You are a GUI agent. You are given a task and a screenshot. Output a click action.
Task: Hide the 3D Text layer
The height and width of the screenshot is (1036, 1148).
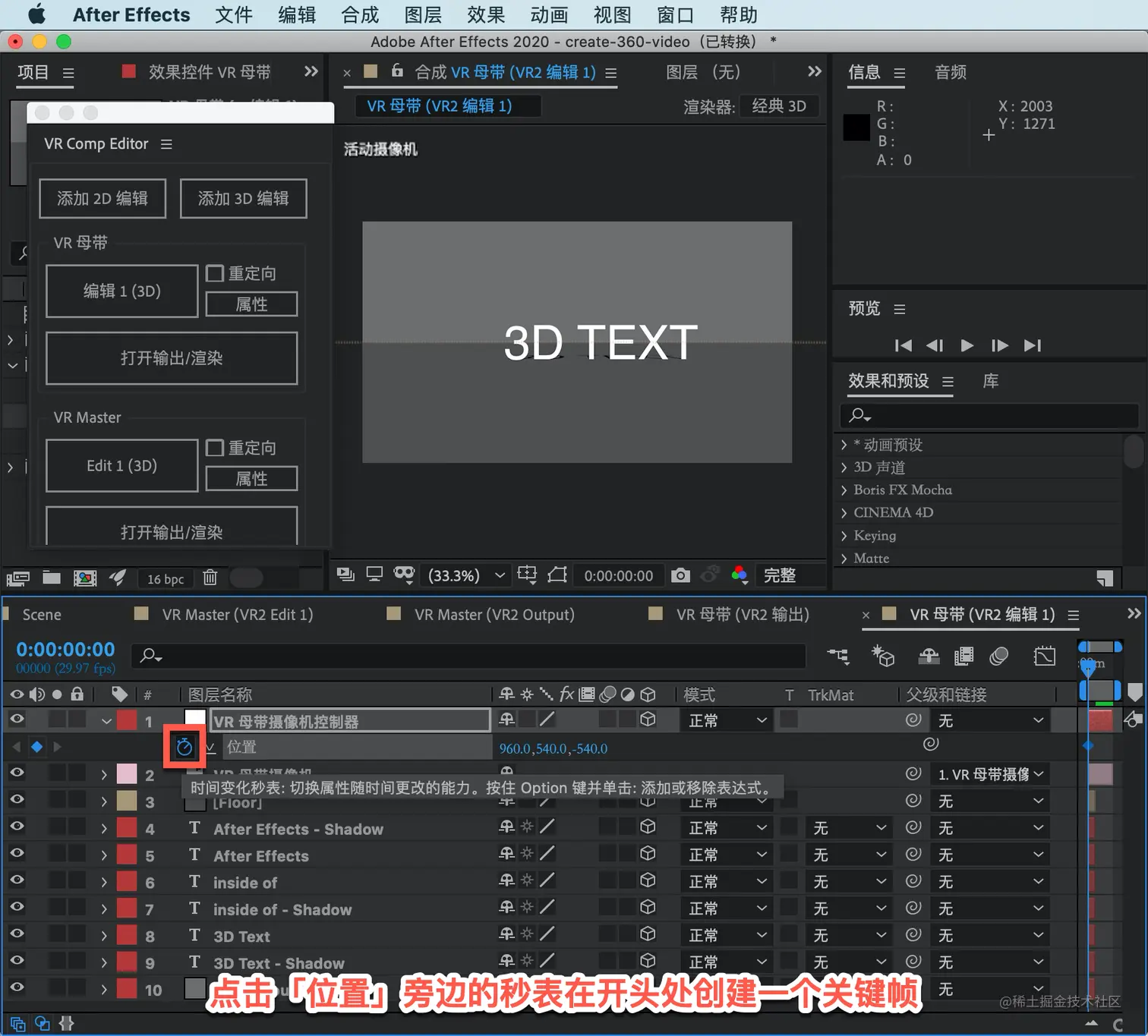17,934
